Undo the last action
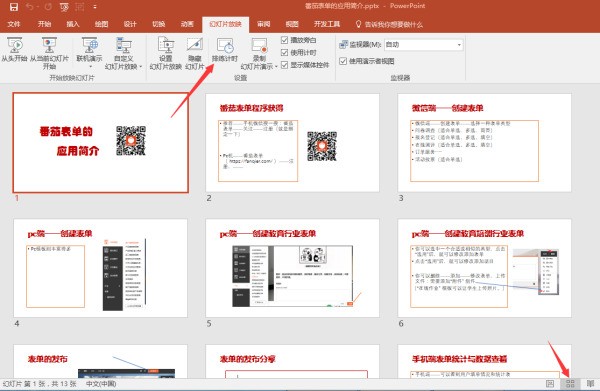 (30, 7)
